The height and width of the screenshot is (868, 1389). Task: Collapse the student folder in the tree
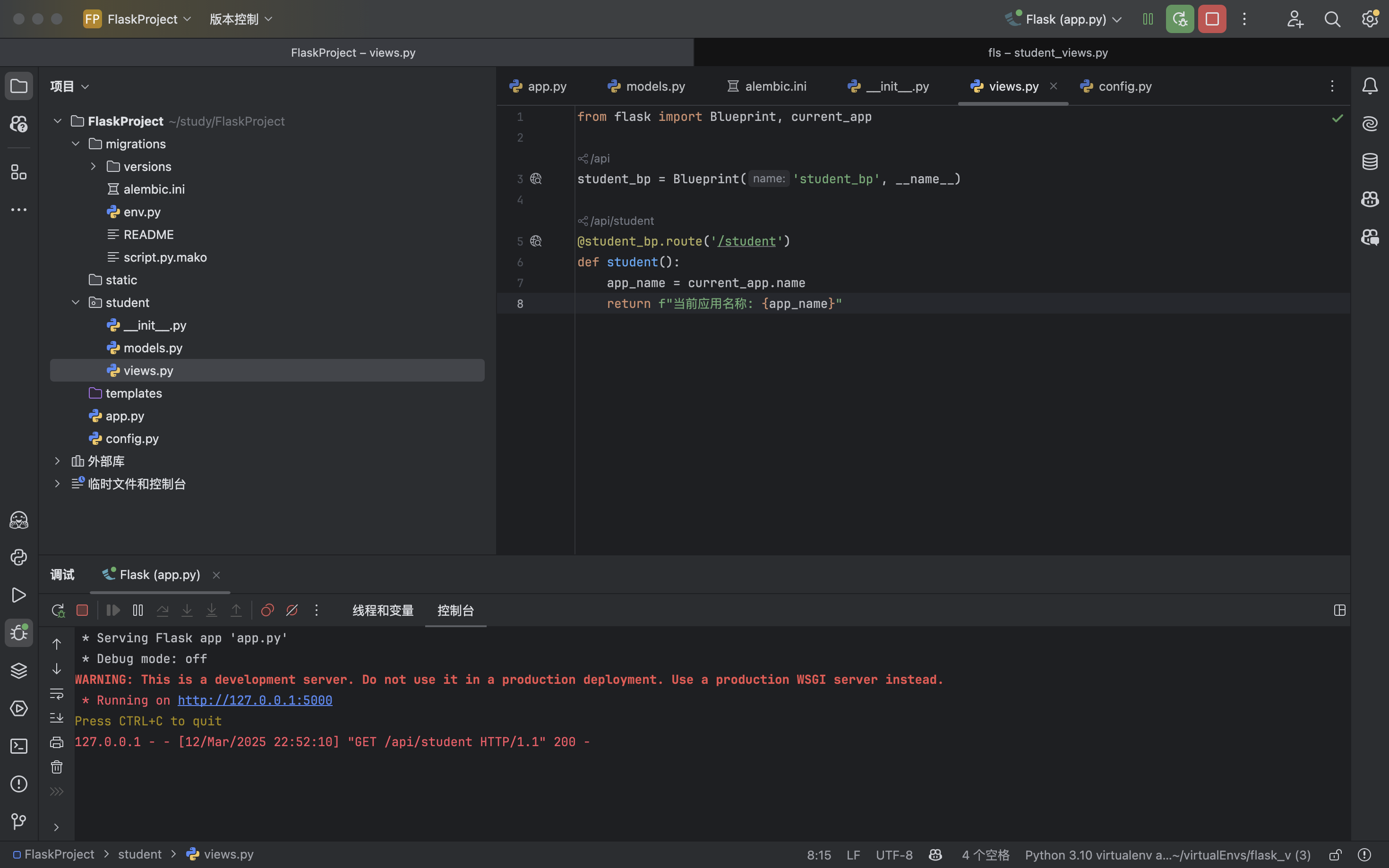click(75, 303)
